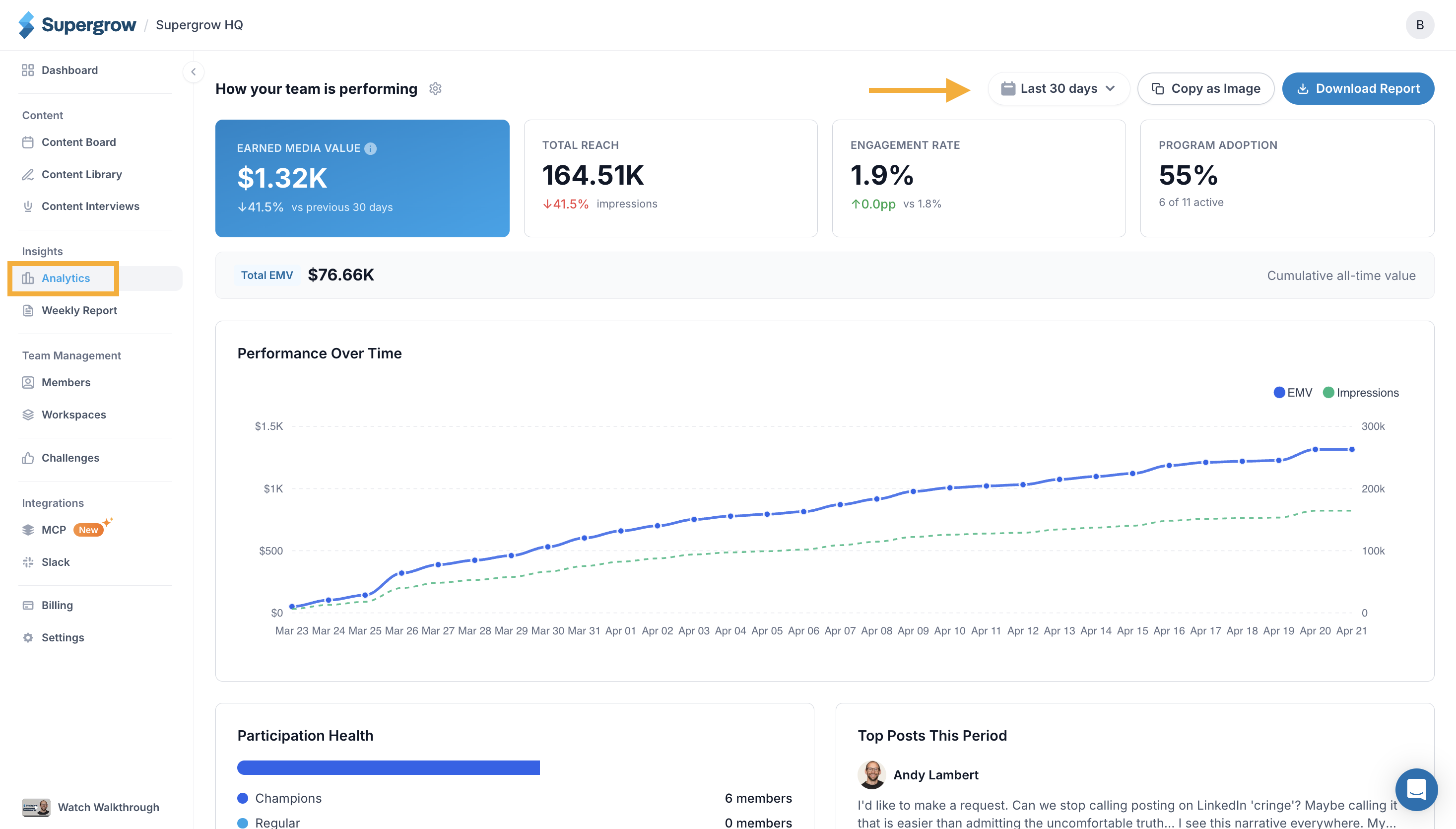
Task: Go to Content Library
Action: (x=81, y=174)
